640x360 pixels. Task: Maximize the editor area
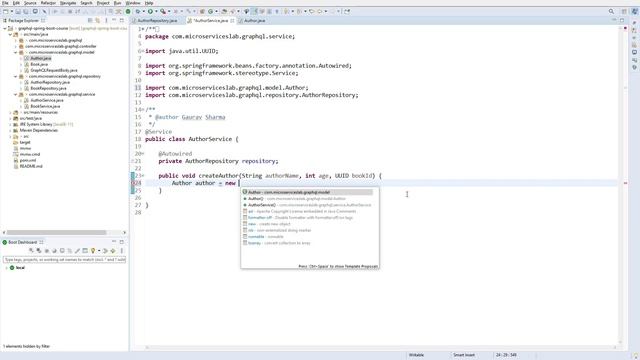[622, 20]
